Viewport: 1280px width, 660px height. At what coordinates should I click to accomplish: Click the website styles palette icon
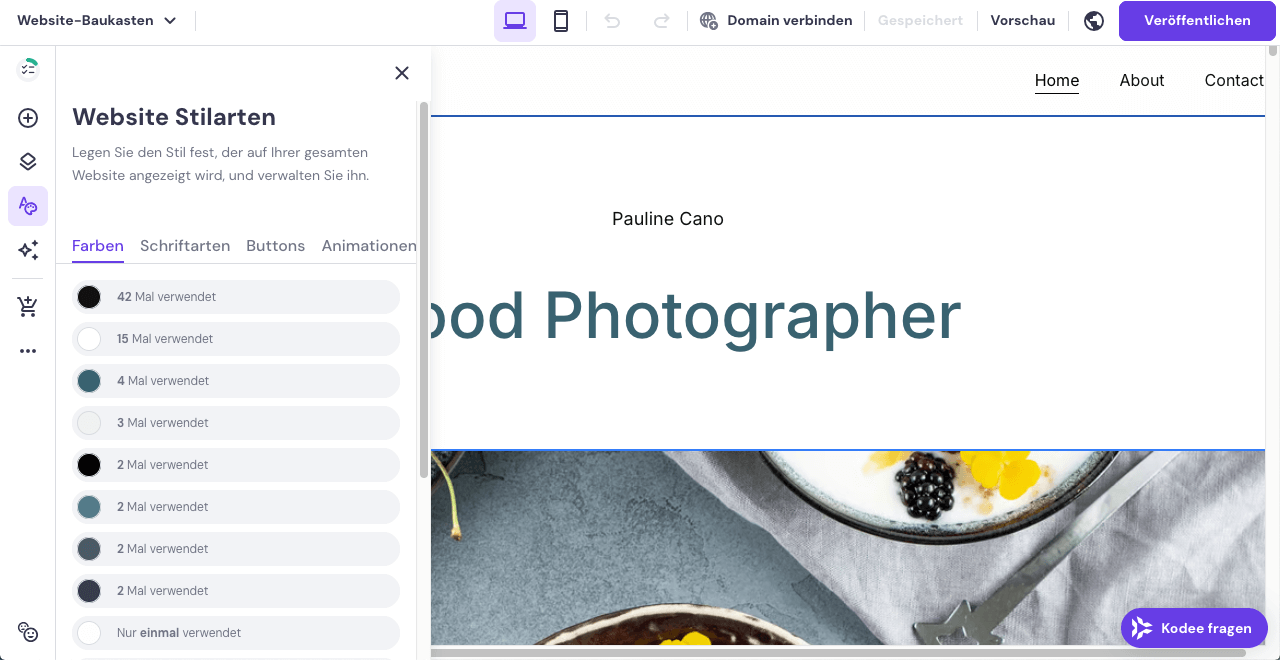pos(28,206)
